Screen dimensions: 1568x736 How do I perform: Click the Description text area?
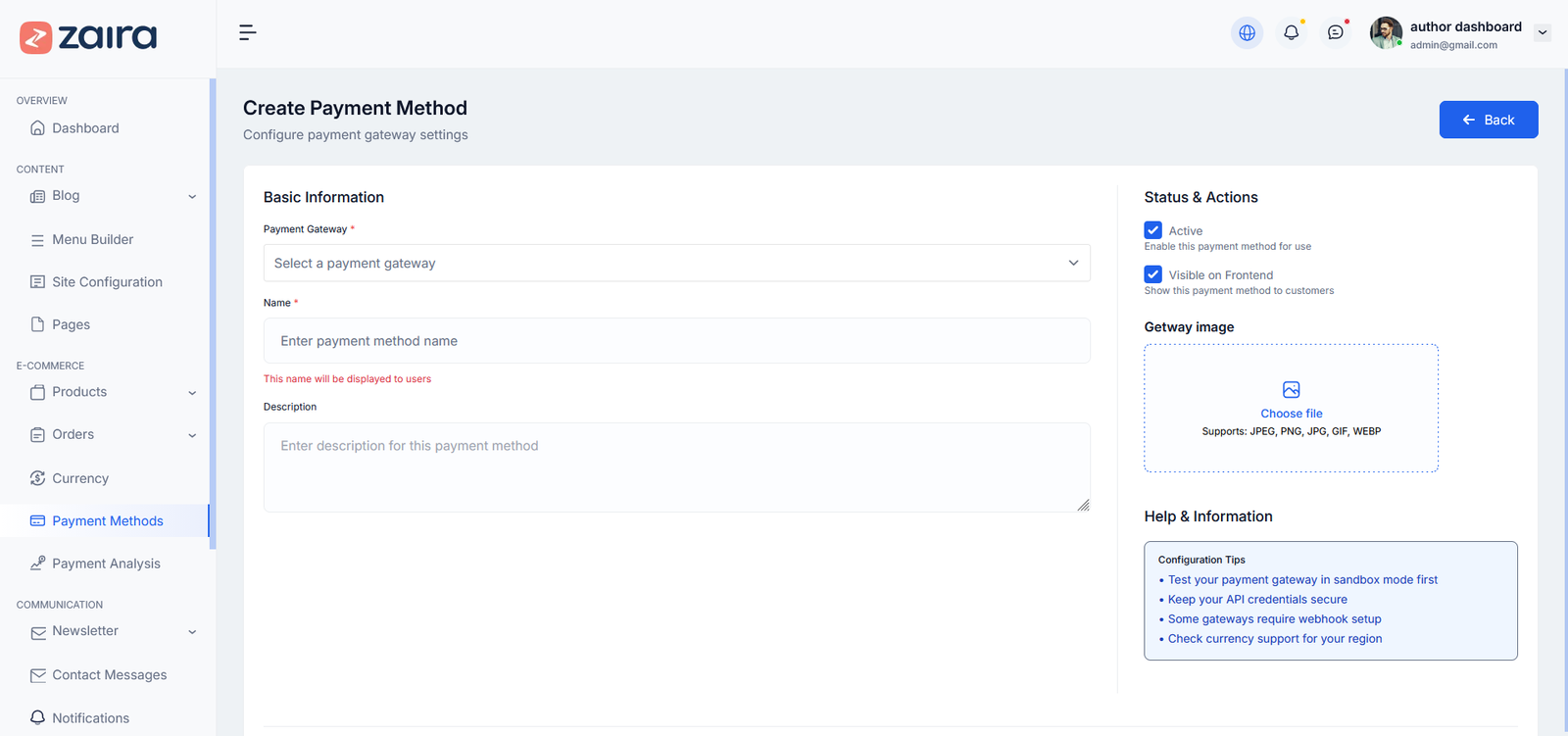676,466
